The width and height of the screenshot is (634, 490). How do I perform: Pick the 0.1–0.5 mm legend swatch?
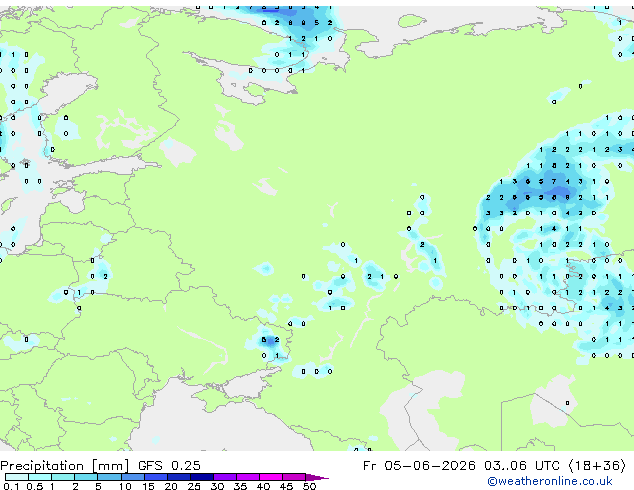click(17, 477)
